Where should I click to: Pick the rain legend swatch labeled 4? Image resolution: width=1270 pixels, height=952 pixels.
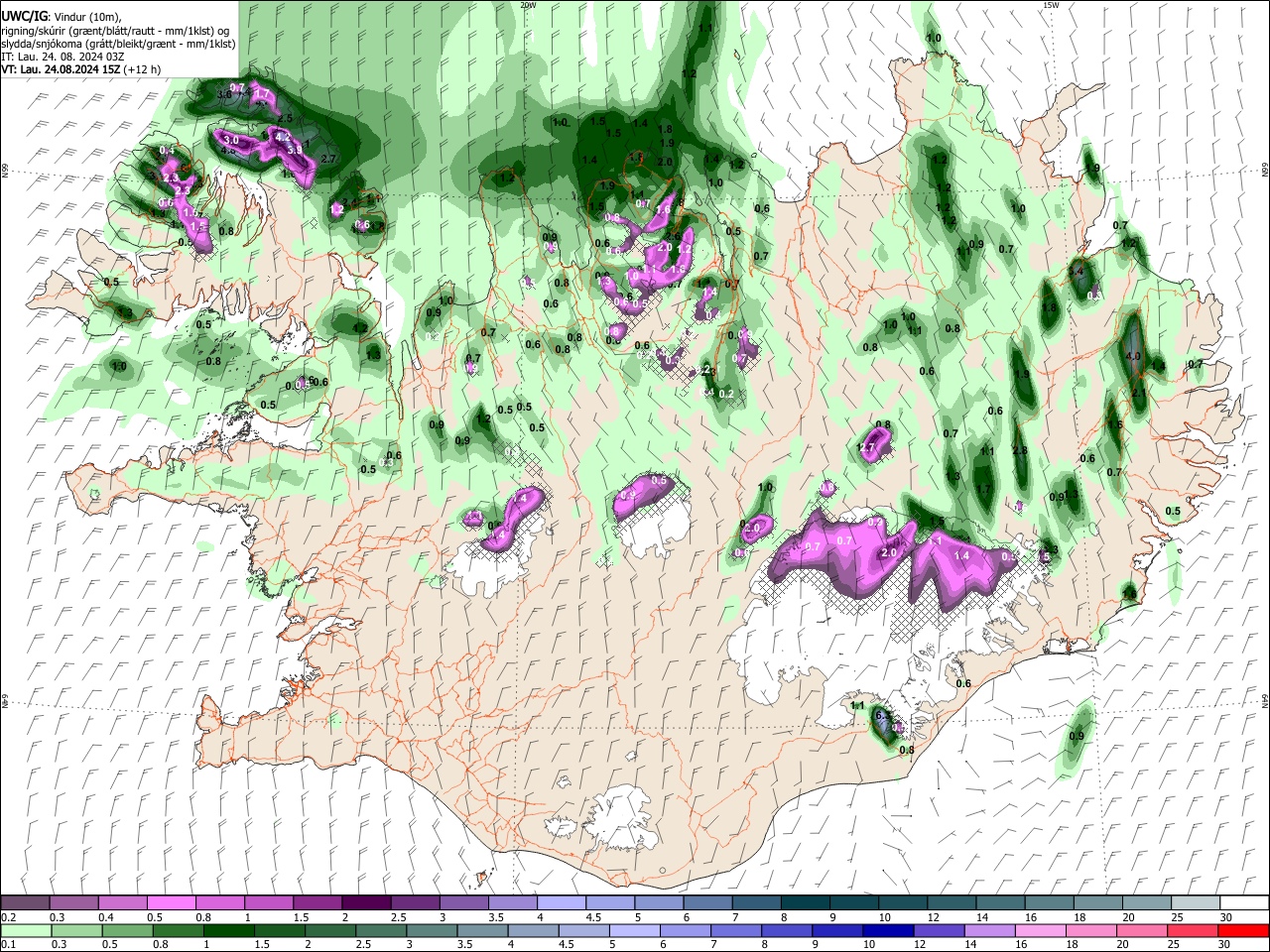[532, 930]
